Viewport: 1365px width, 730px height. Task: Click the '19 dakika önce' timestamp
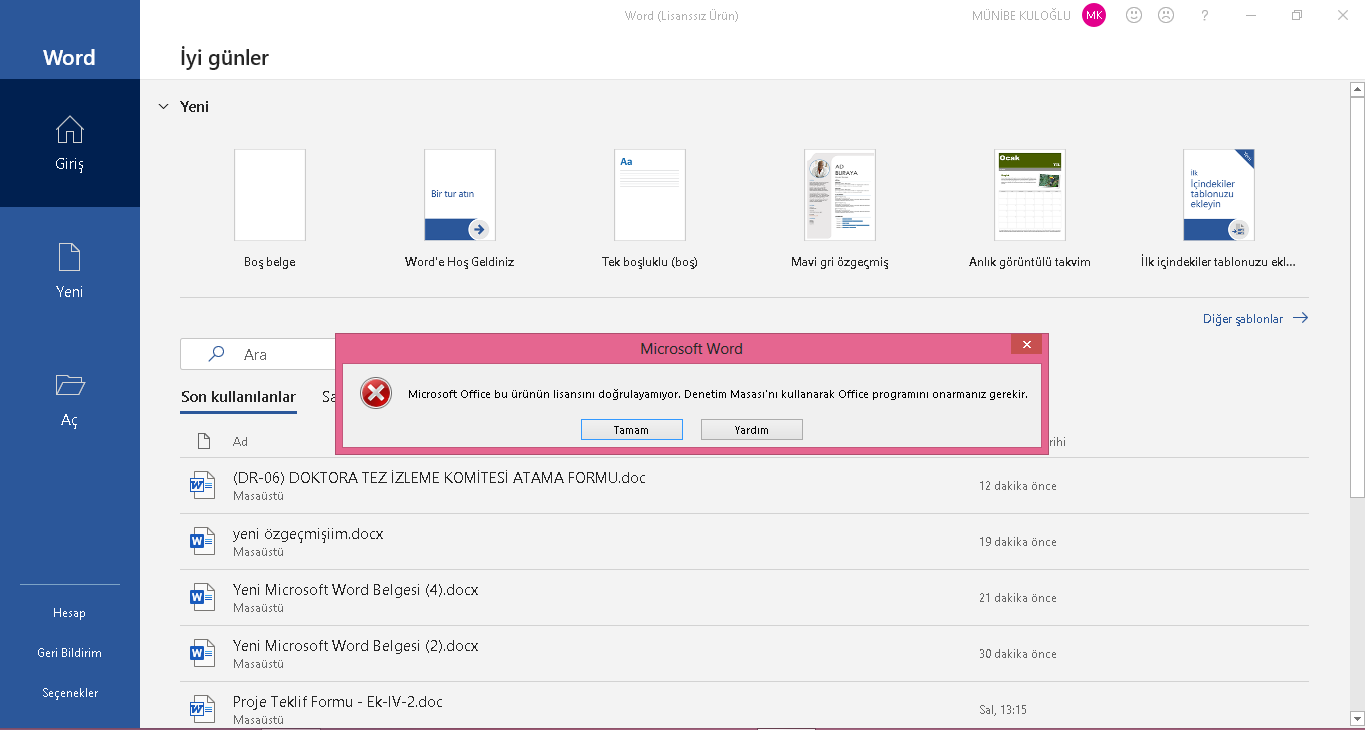(1018, 542)
